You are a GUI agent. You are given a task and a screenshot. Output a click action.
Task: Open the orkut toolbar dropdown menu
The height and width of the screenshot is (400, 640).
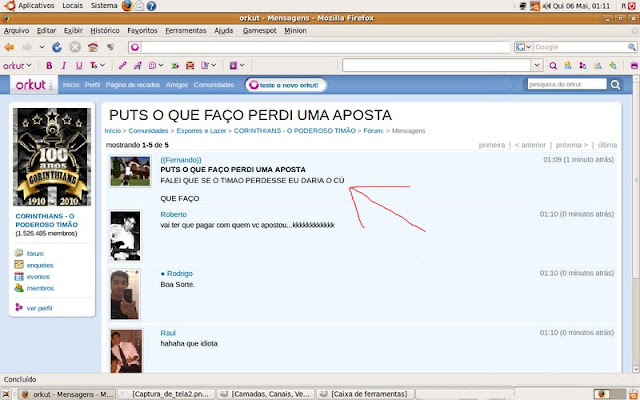(x=17, y=65)
